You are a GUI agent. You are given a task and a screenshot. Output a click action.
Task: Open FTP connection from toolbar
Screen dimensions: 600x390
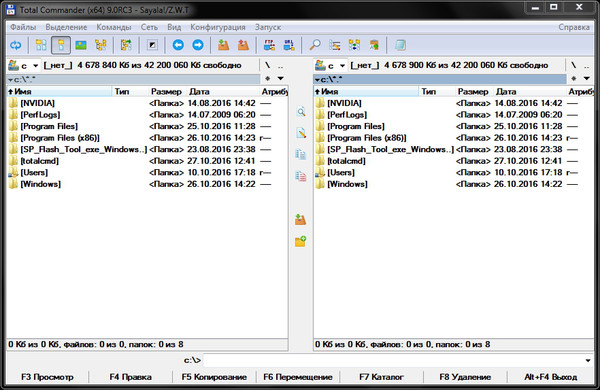coord(269,45)
